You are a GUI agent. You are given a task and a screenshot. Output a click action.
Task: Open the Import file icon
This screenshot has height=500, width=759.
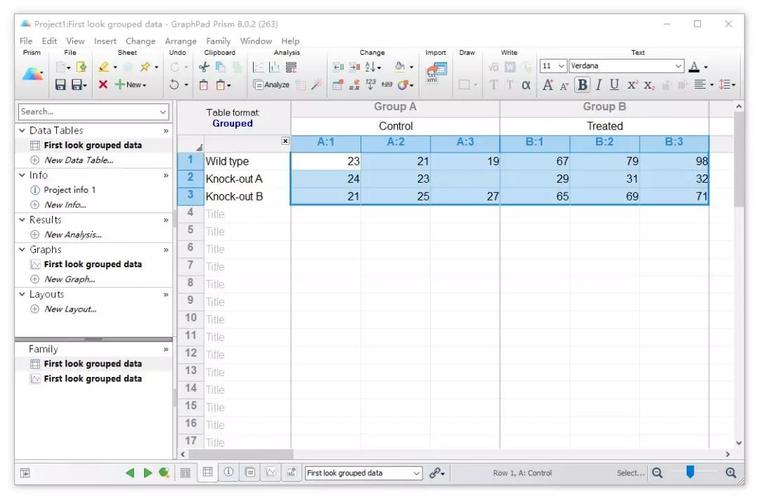tap(436, 72)
